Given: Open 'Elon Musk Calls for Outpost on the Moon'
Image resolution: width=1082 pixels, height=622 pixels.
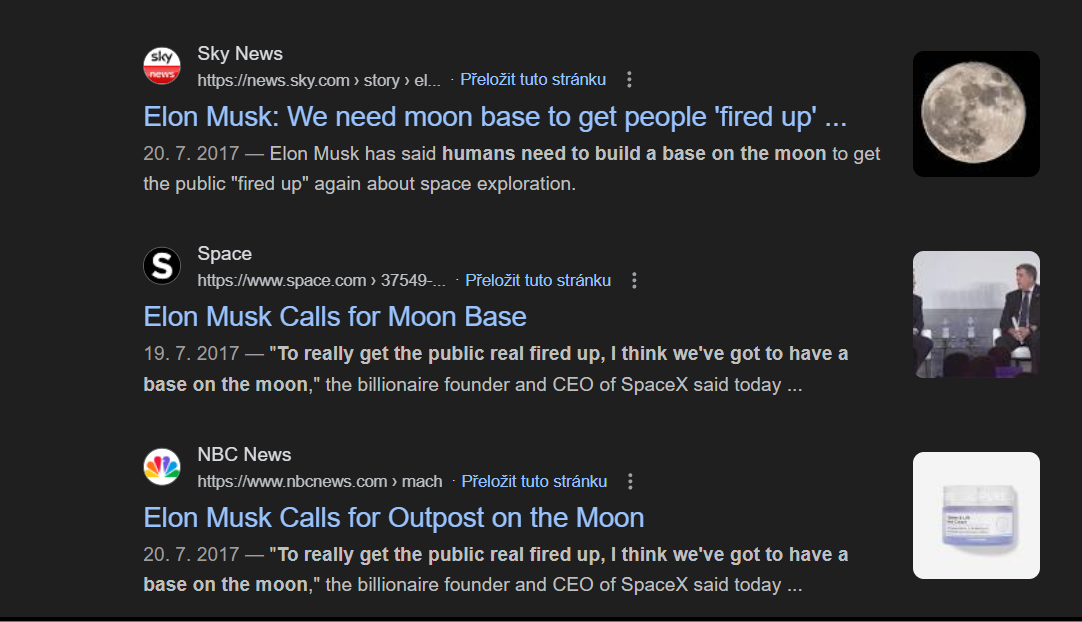Looking at the screenshot, I should [394, 518].
